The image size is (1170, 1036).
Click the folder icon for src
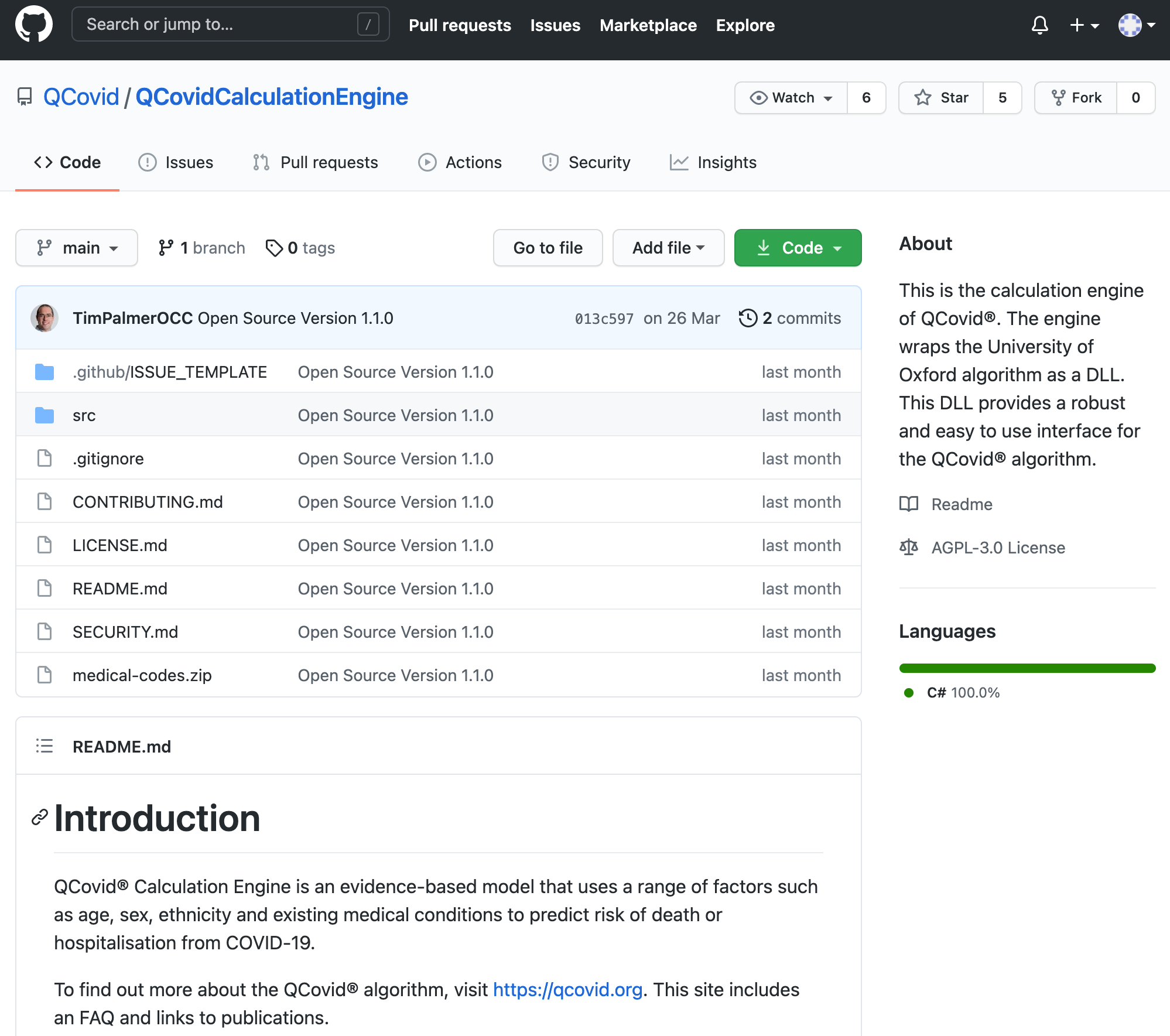[45, 415]
